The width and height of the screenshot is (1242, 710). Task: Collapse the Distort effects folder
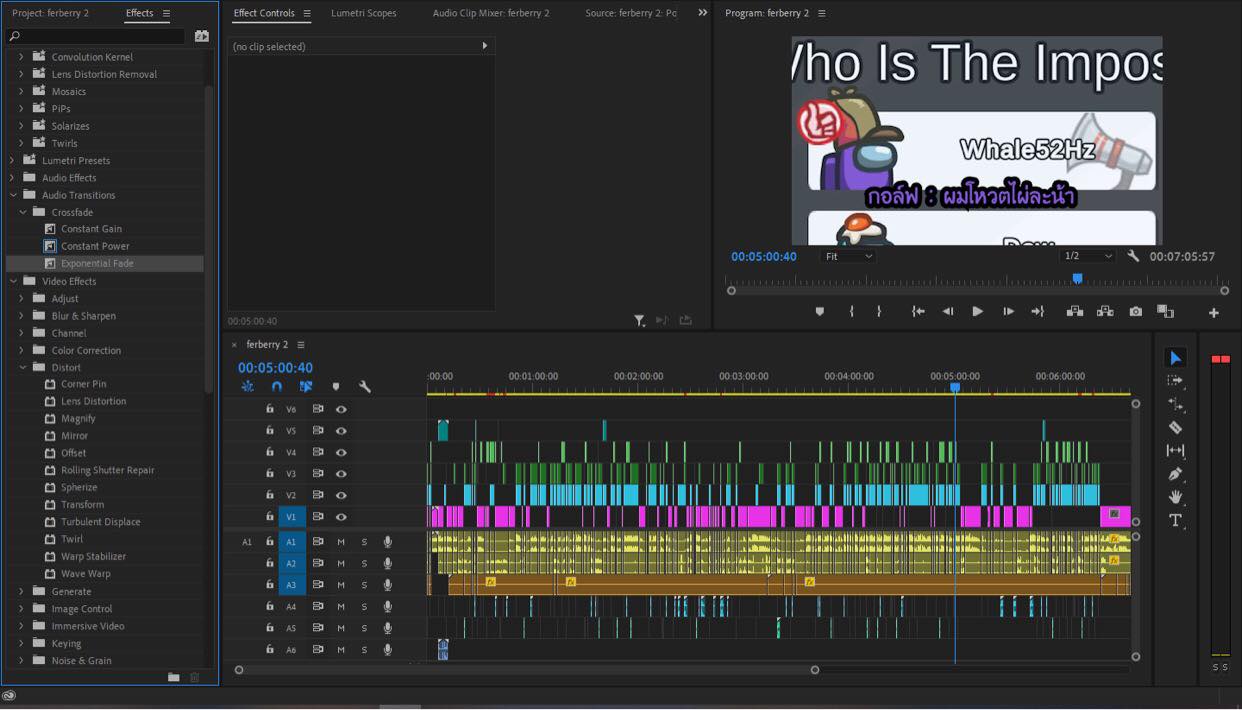(23, 367)
